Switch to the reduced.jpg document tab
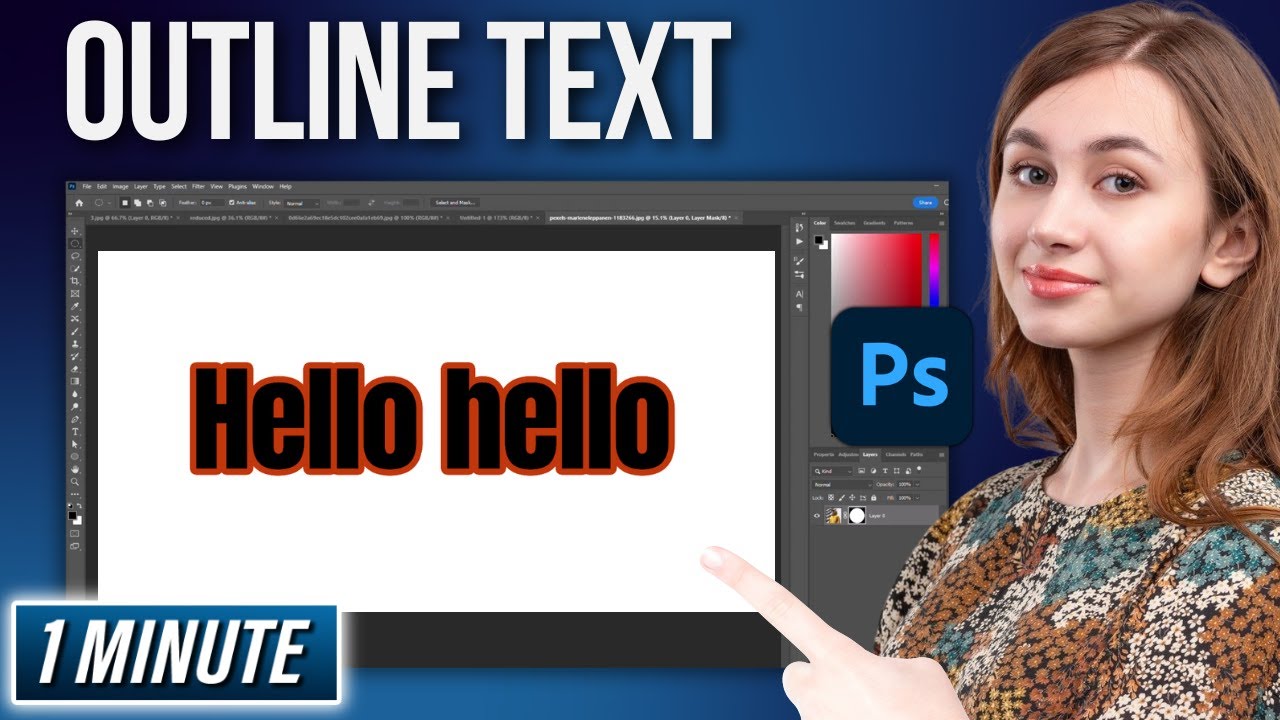This screenshot has width=1280, height=720. 231,217
